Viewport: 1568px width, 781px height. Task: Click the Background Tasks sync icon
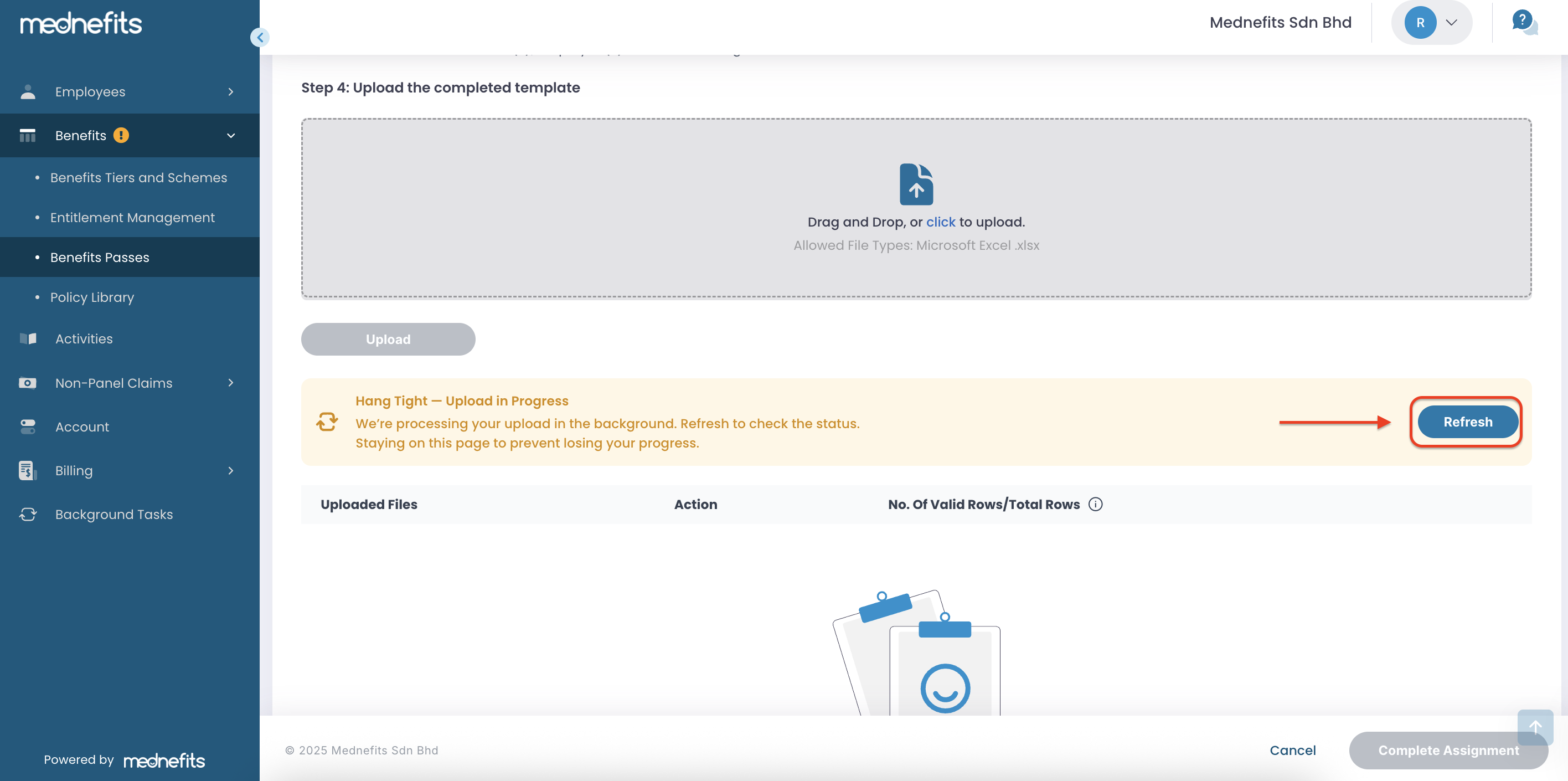27,515
